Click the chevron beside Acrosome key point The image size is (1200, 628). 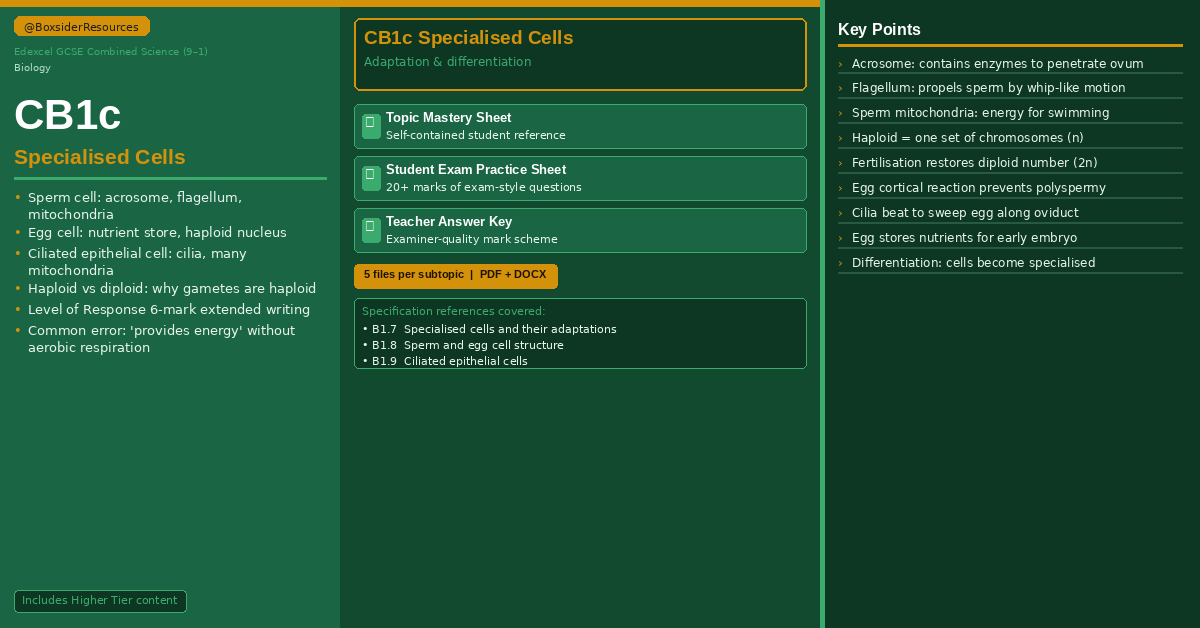pyautogui.click(x=840, y=64)
